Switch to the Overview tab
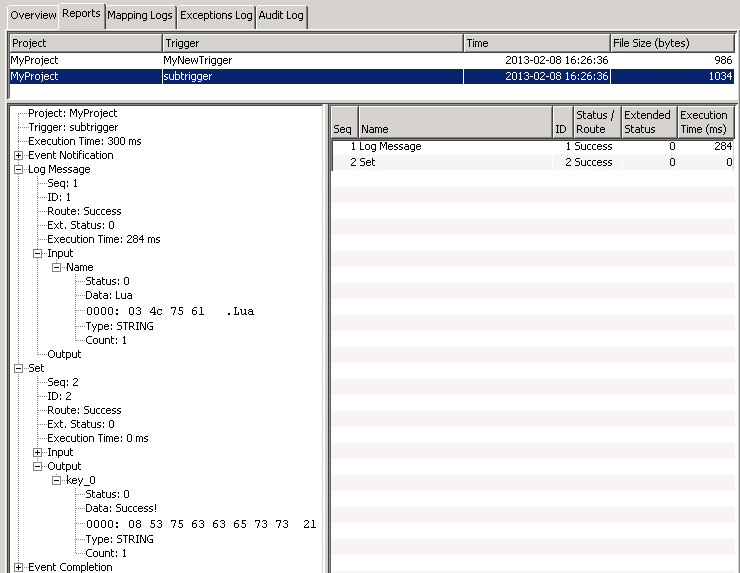740x573 pixels. pos(33,16)
